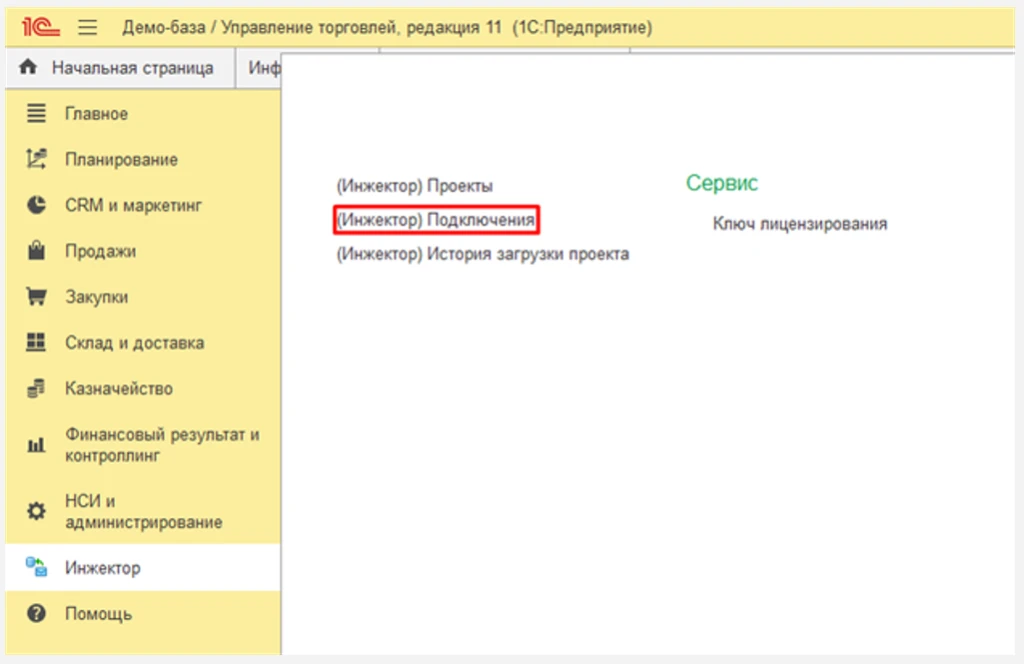Open the Финансовый результат и контроллинг section
The width and height of the screenshot is (1024, 664).
click(162, 445)
